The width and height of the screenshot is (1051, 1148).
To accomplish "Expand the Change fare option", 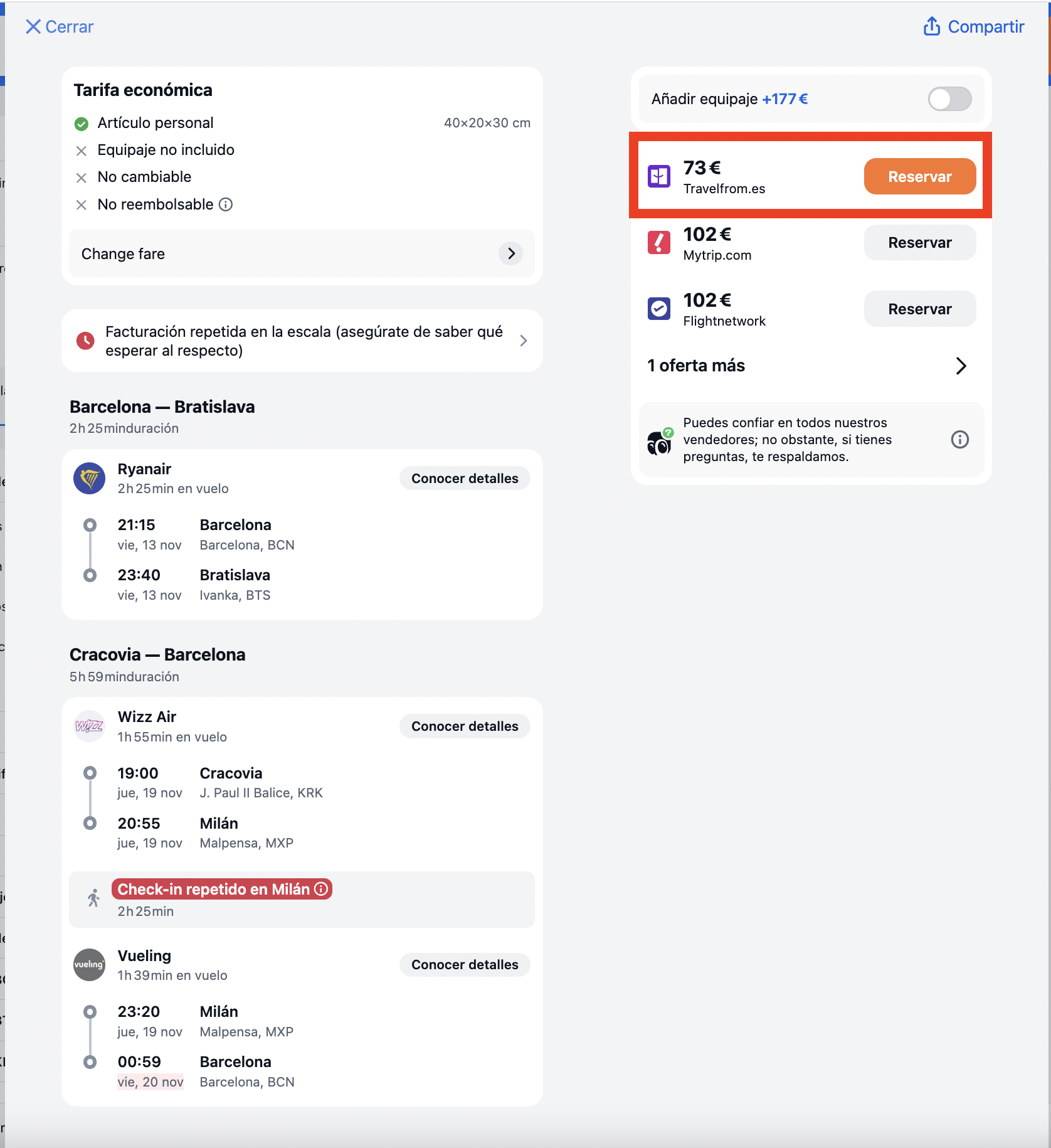I will point(302,253).
